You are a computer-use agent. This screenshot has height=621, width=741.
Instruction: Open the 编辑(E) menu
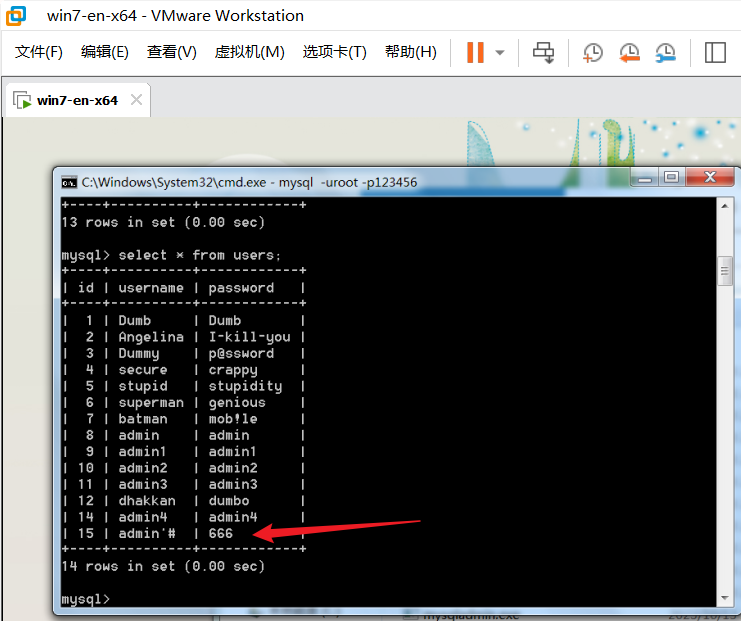coord(104,52)
